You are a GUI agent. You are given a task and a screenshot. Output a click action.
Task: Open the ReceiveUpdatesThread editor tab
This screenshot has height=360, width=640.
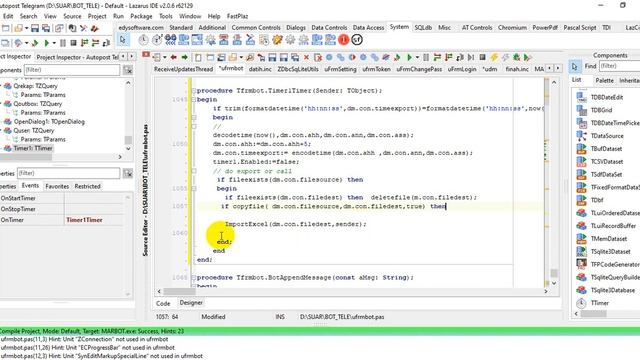point(183,69)
